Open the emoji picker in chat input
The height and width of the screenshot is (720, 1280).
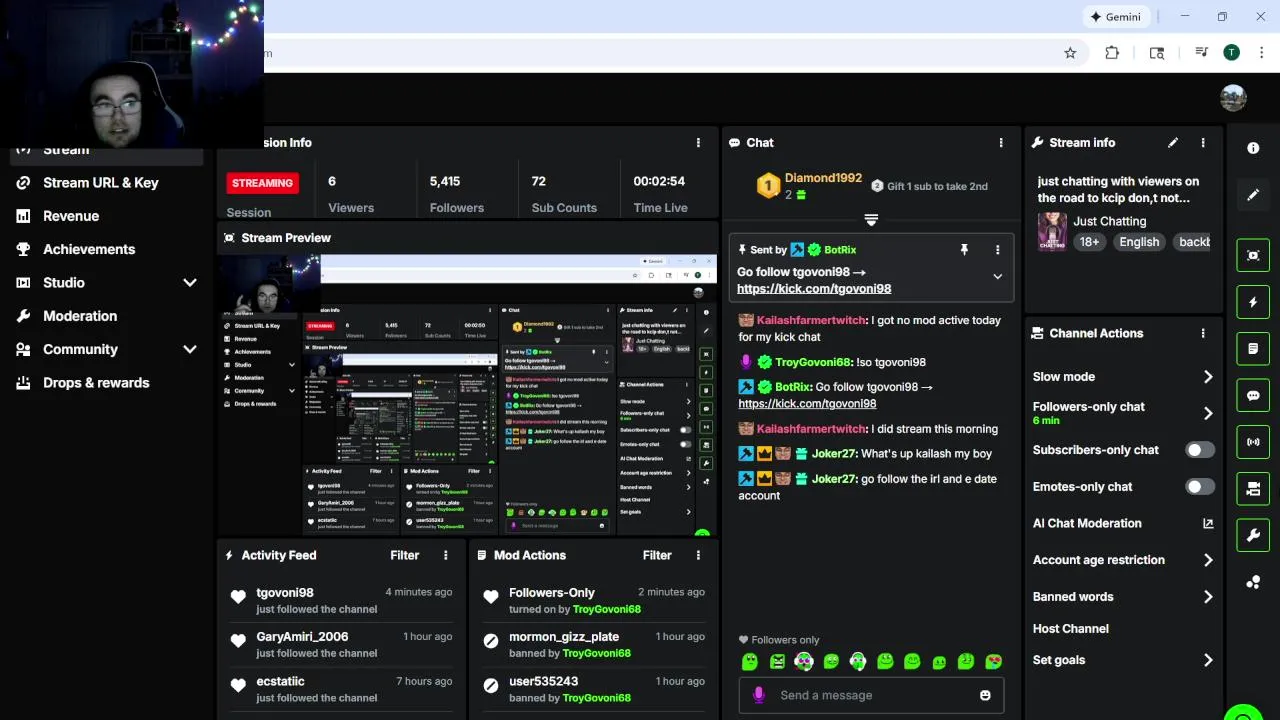click(x=985, y=696)
